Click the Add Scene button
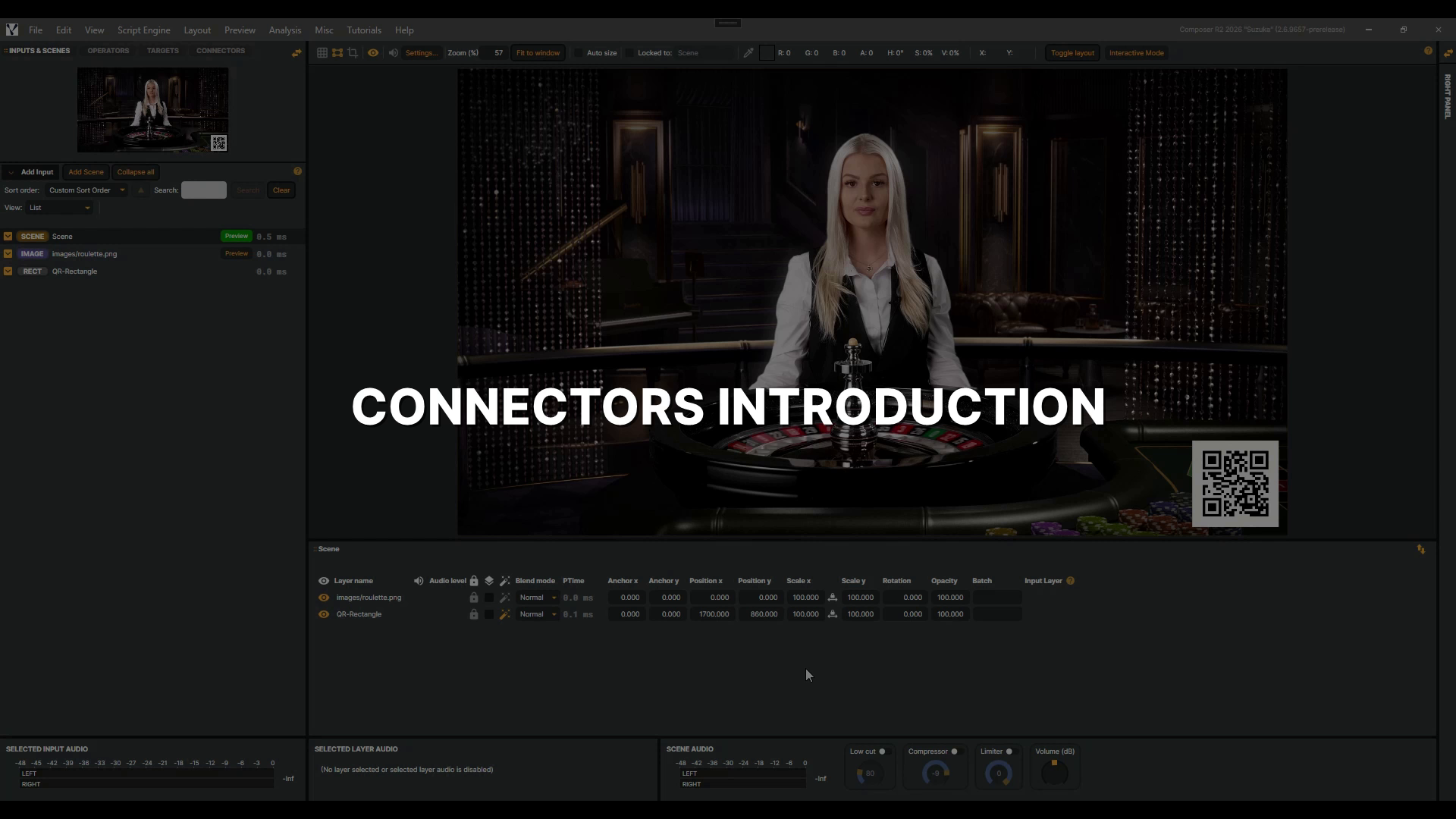This screenshot has width=1456, height=819. coord(86,172)
